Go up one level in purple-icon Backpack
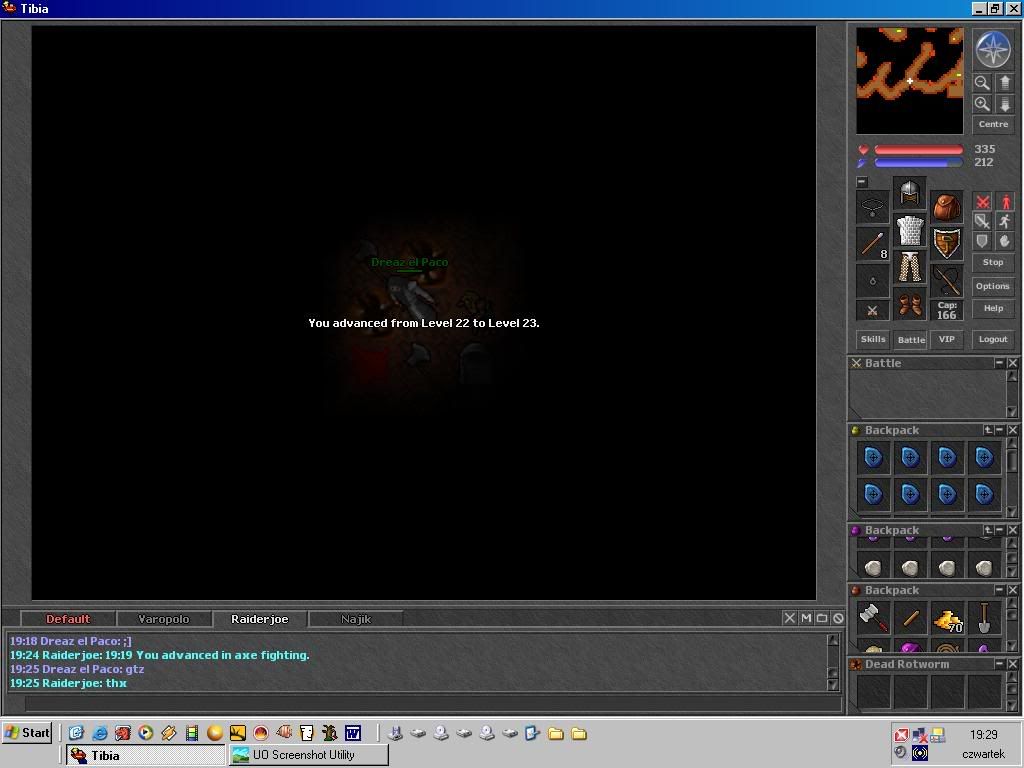 pos(988,530)
